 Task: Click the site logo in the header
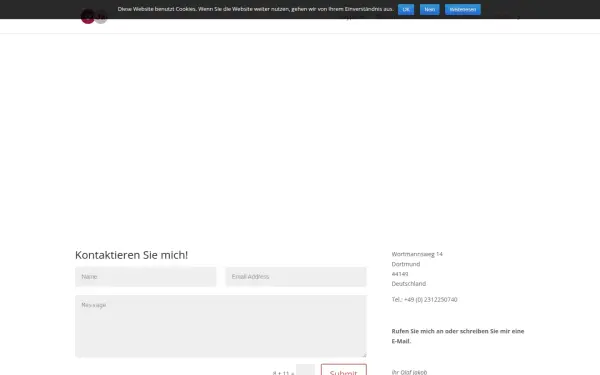pyautogui.click(x=94, y=17)
